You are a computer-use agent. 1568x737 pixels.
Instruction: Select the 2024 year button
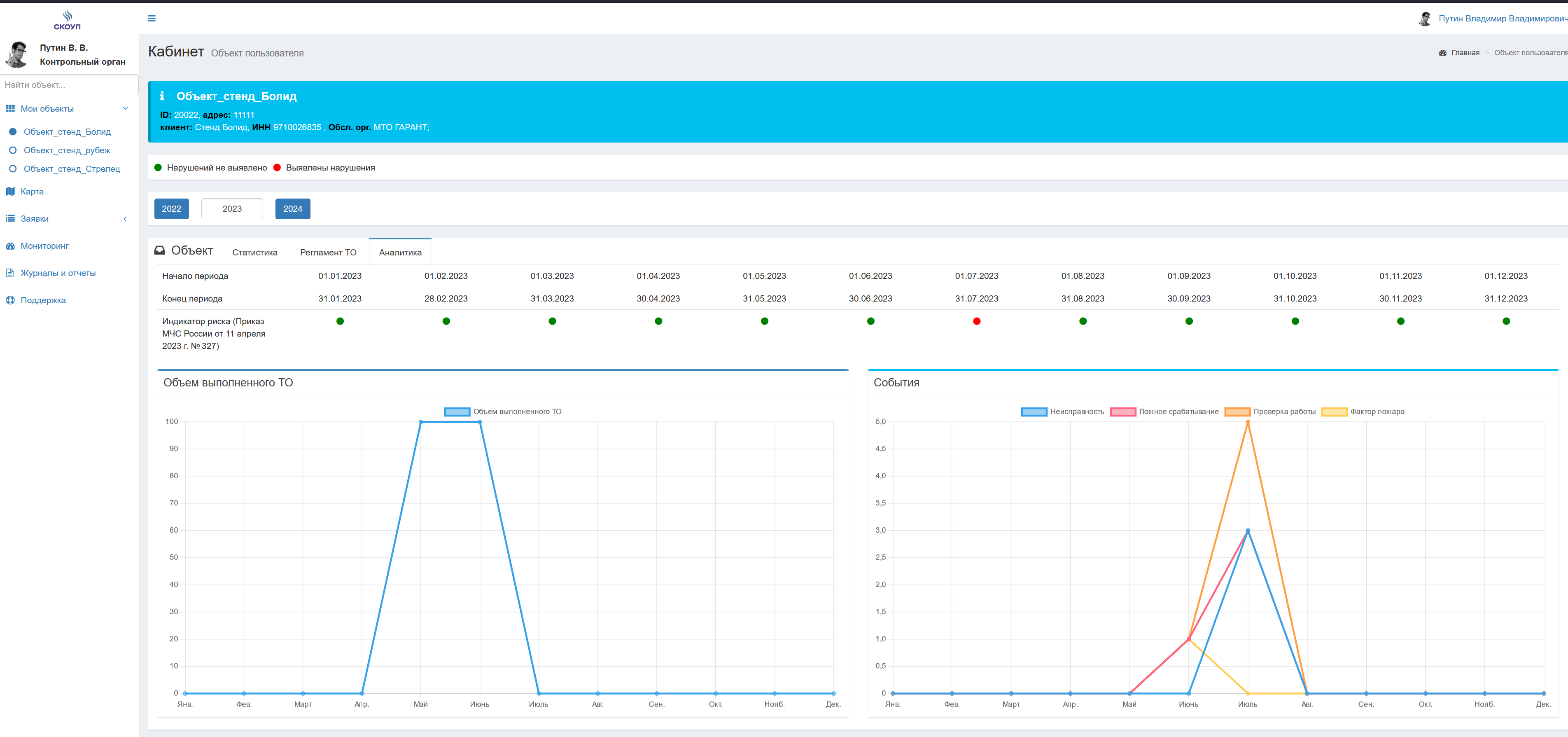[x=293, y=209]
